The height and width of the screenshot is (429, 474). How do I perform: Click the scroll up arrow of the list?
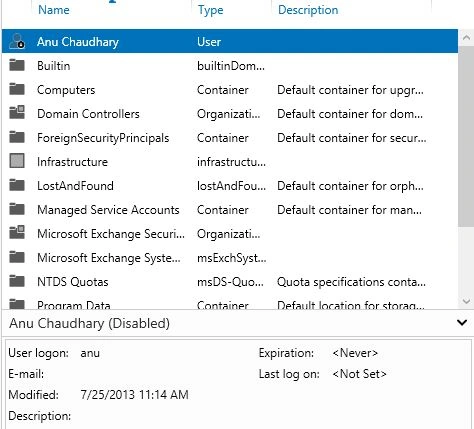coord(466,38)
